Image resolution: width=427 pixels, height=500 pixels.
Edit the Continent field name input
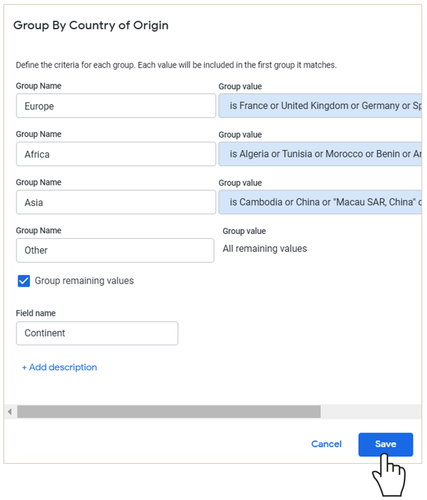pyautogui.click(x=97, y=333)
